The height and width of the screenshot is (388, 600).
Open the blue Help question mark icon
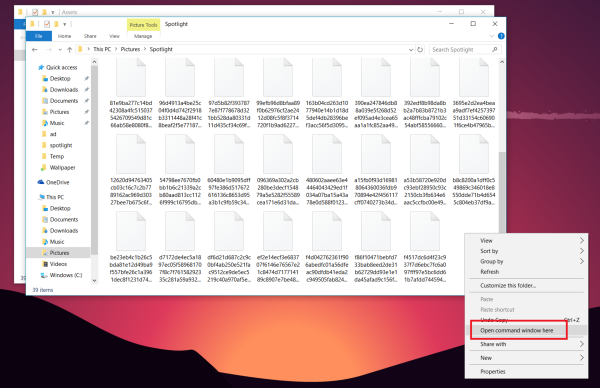pyautogui.click(x=501, y=36)
